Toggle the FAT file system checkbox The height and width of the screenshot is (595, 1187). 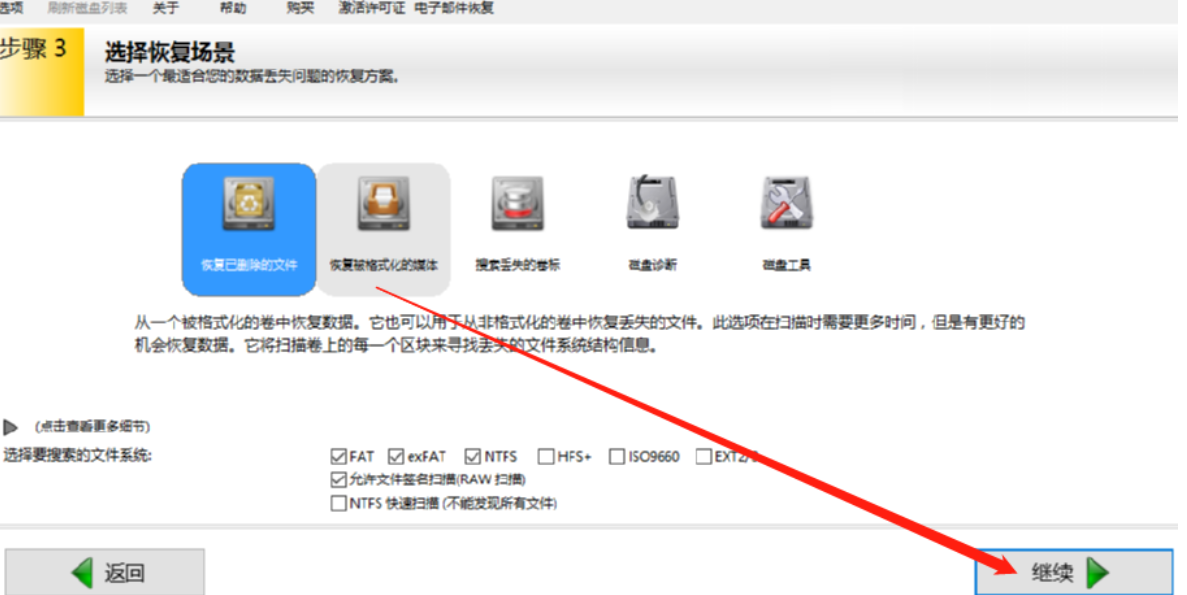(x=338, y=456)
